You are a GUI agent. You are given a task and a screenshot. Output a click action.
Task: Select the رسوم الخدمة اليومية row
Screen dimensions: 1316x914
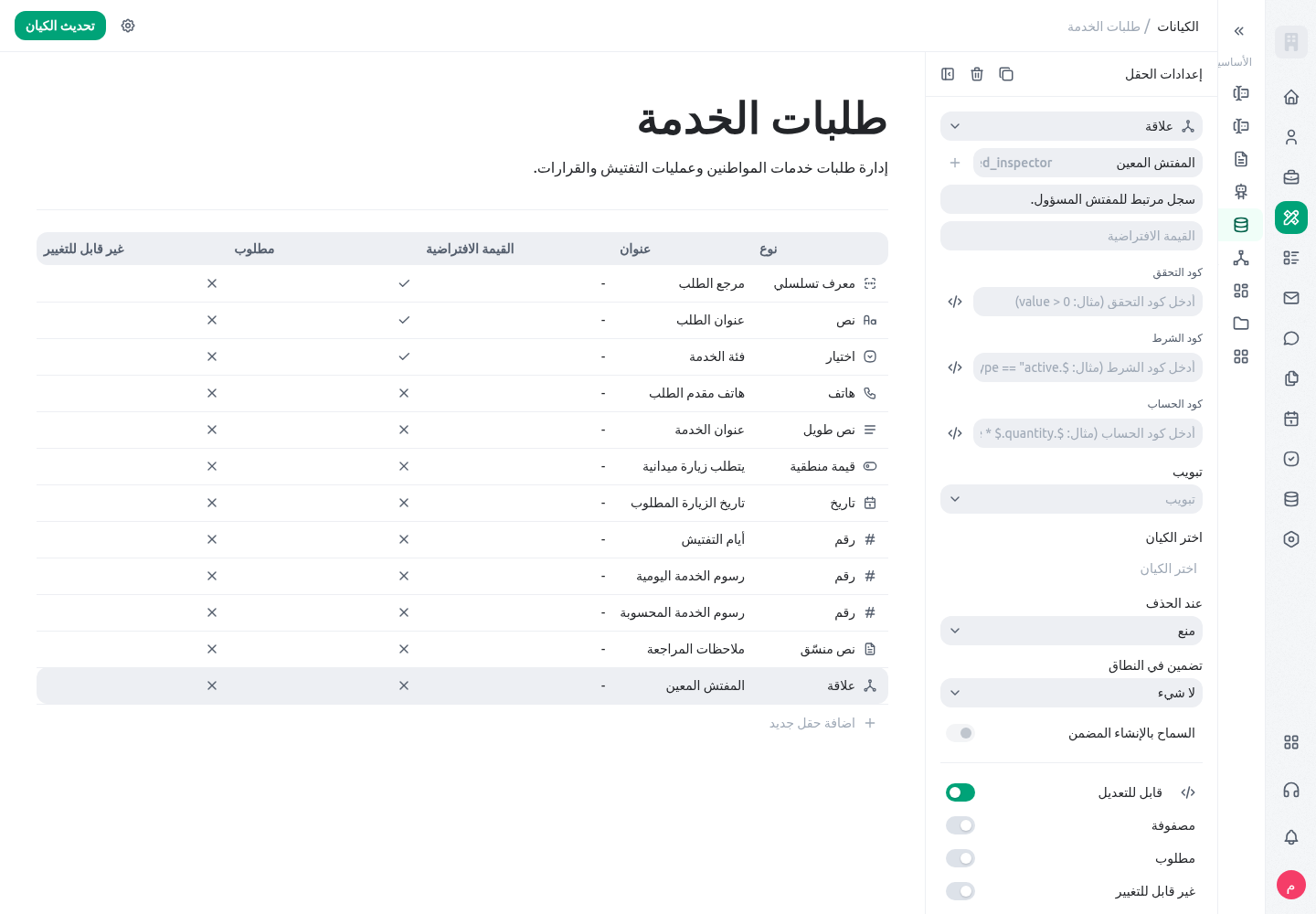462,576
